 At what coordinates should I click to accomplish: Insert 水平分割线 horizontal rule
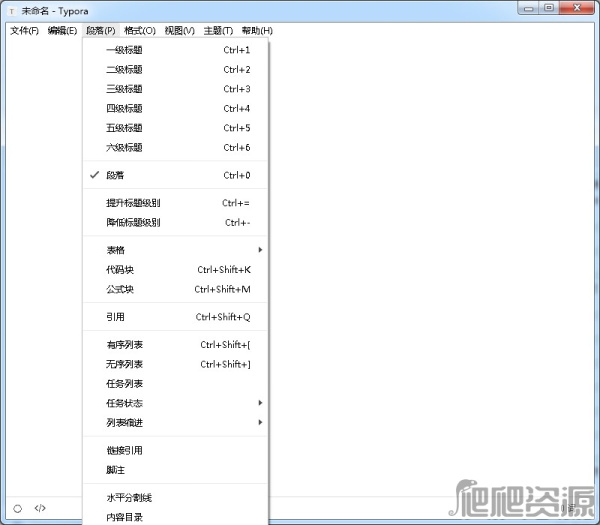click(x=129, y=497)
